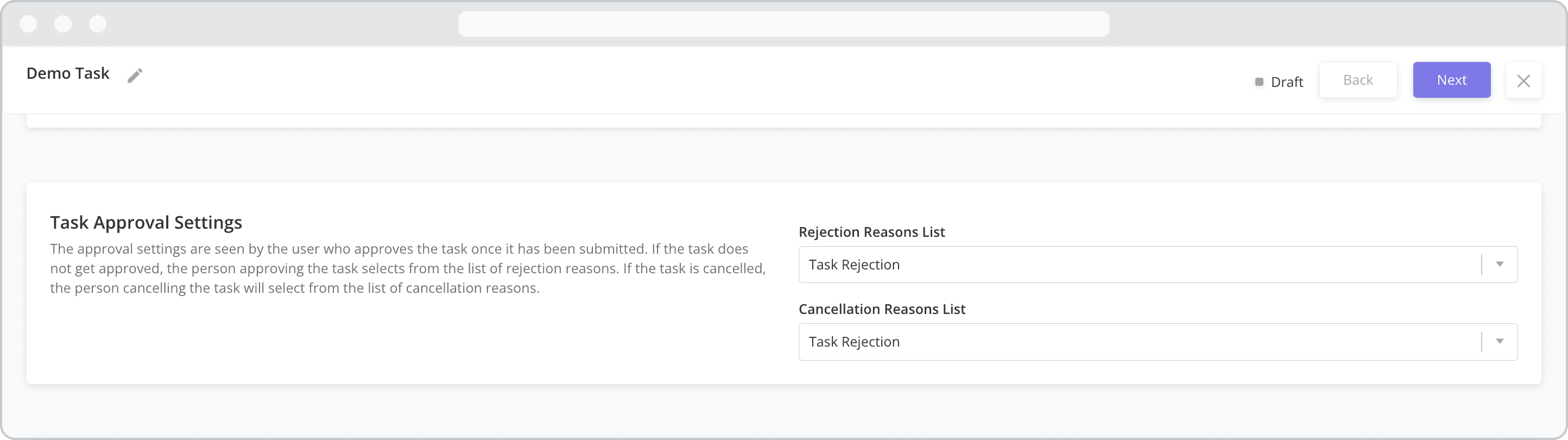
Task: Select the Demo Task title in the header
Action: (67, 73)
